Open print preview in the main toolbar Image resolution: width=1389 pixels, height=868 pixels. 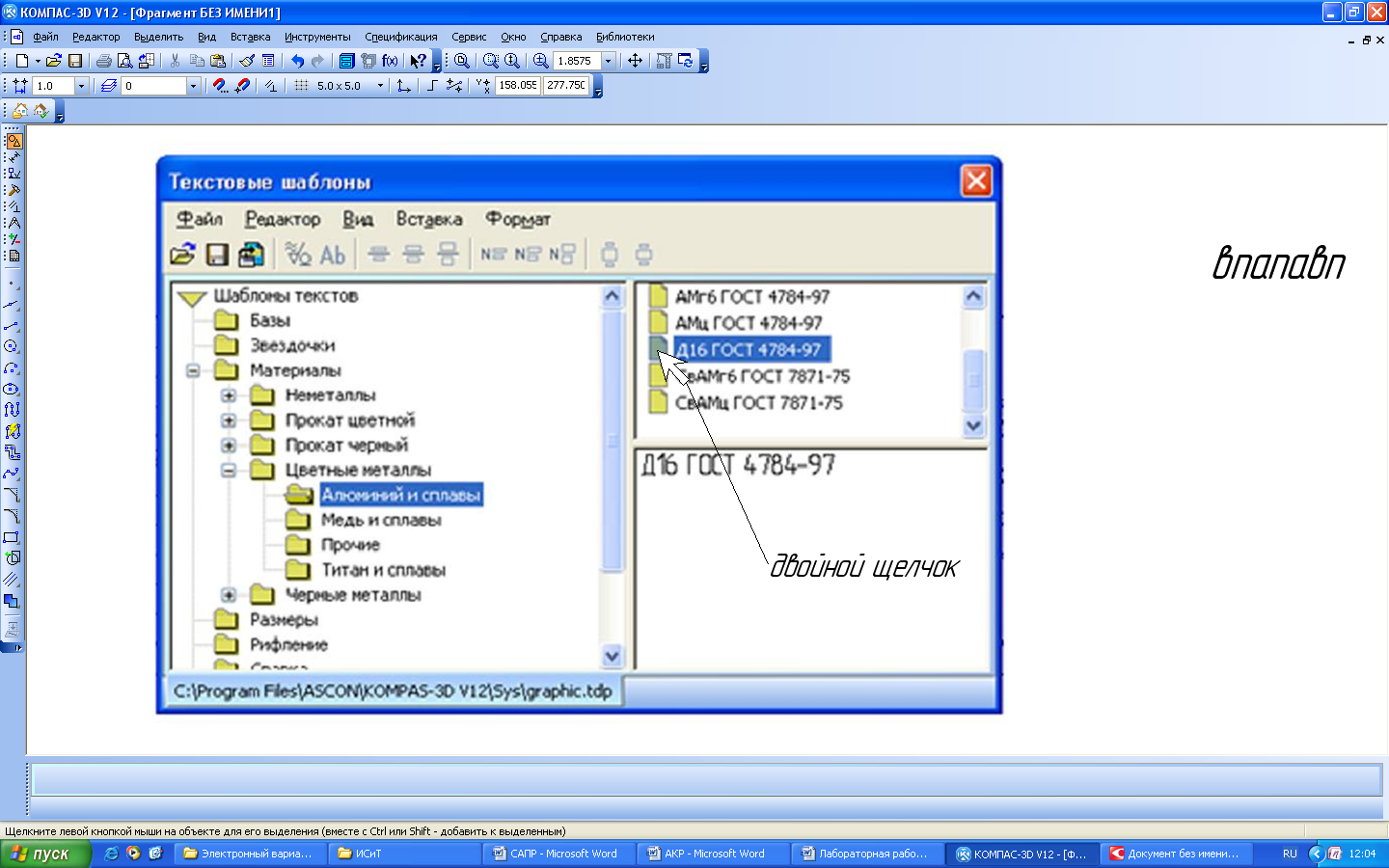[124, 60]
